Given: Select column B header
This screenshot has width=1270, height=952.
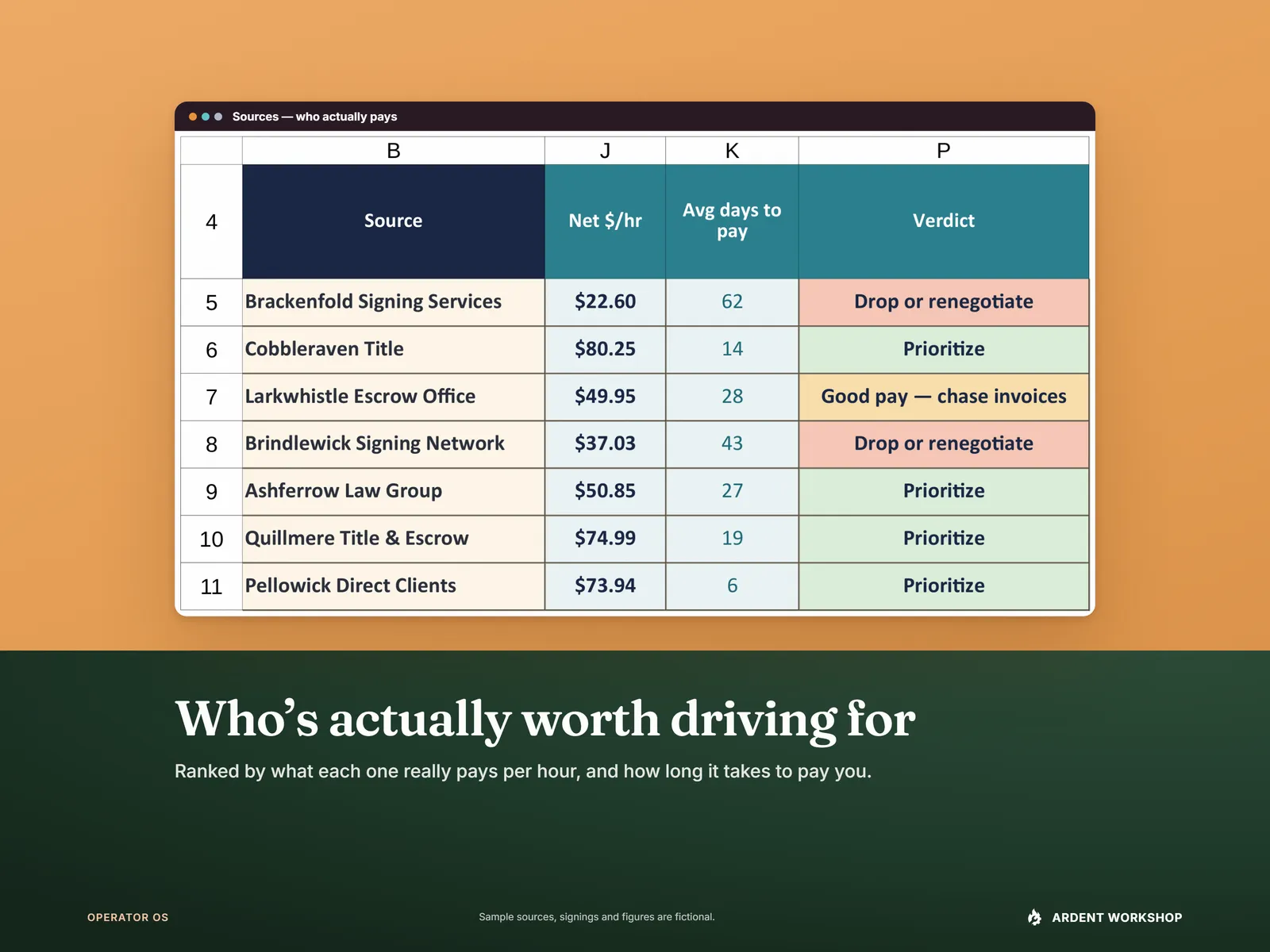Looking at the screenshot, I should coord(394,151).
